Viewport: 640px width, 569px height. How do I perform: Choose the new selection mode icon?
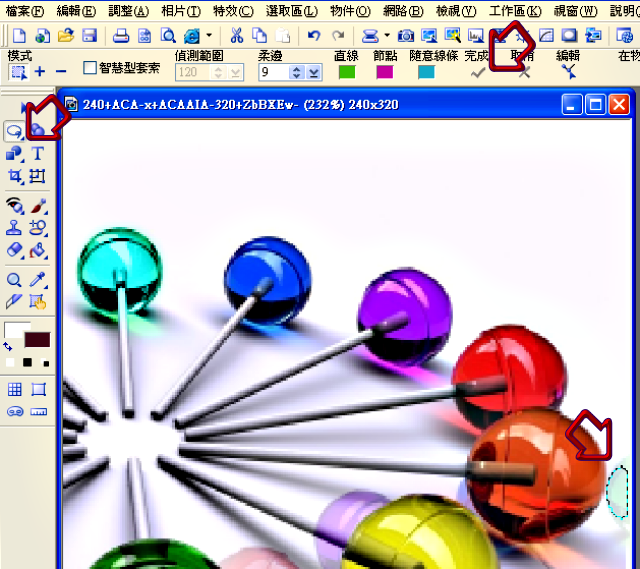[18, 72]
